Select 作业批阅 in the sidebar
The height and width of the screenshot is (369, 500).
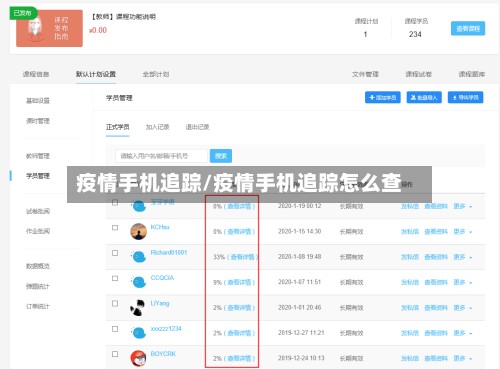(x=38, y=231)
